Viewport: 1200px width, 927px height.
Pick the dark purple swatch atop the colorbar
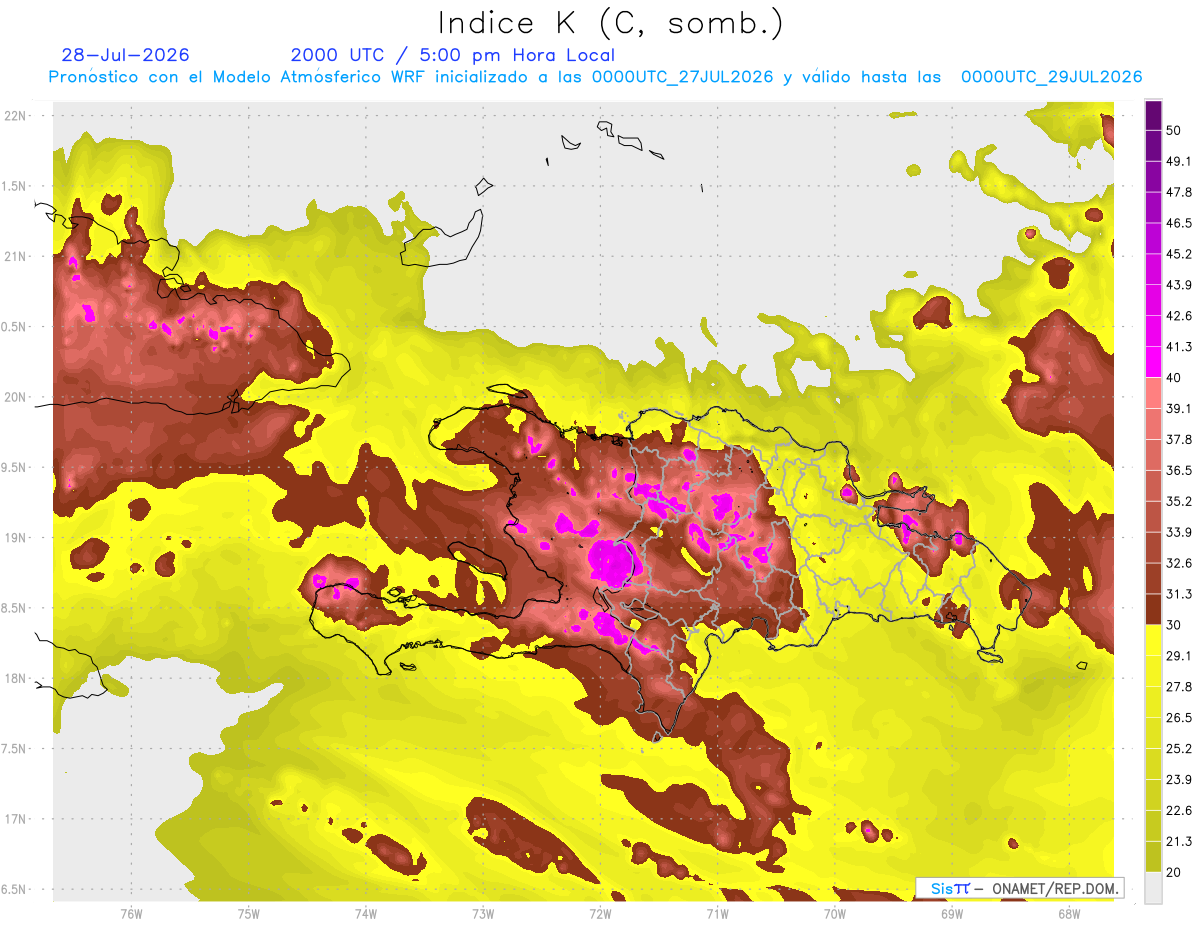(x=1153, y=115)
